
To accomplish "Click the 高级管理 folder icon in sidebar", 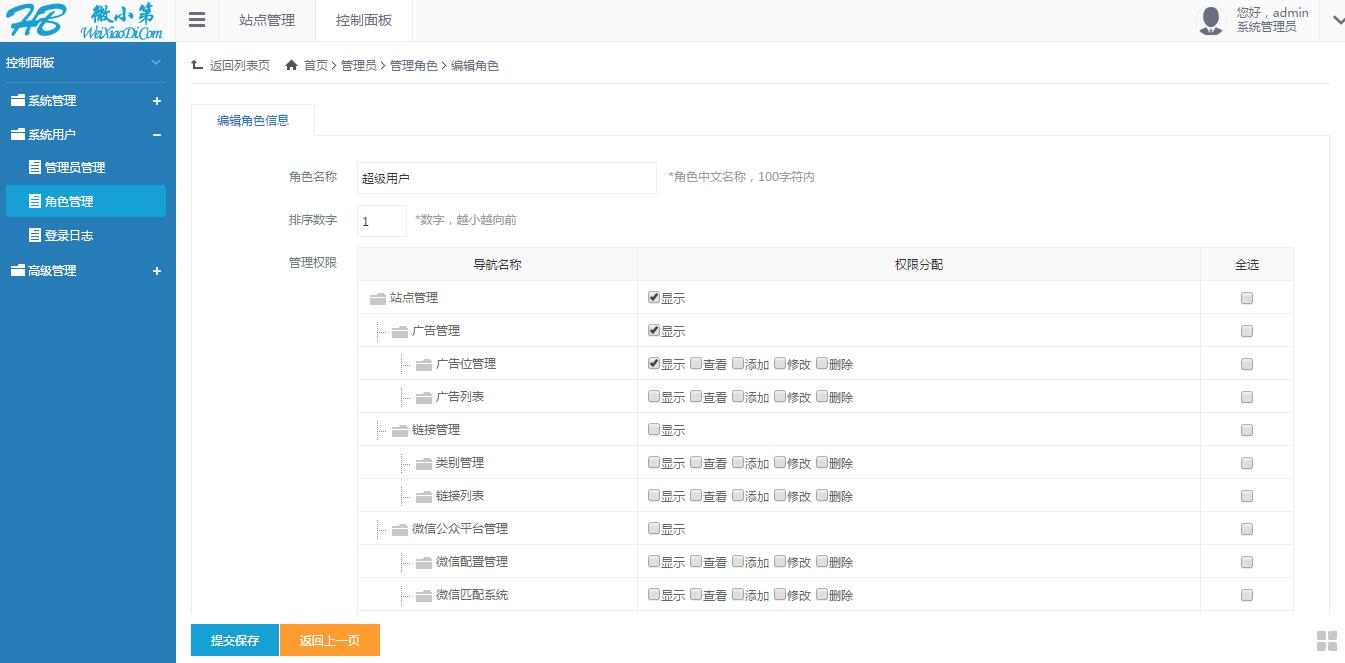I will [x=17, y=270].
